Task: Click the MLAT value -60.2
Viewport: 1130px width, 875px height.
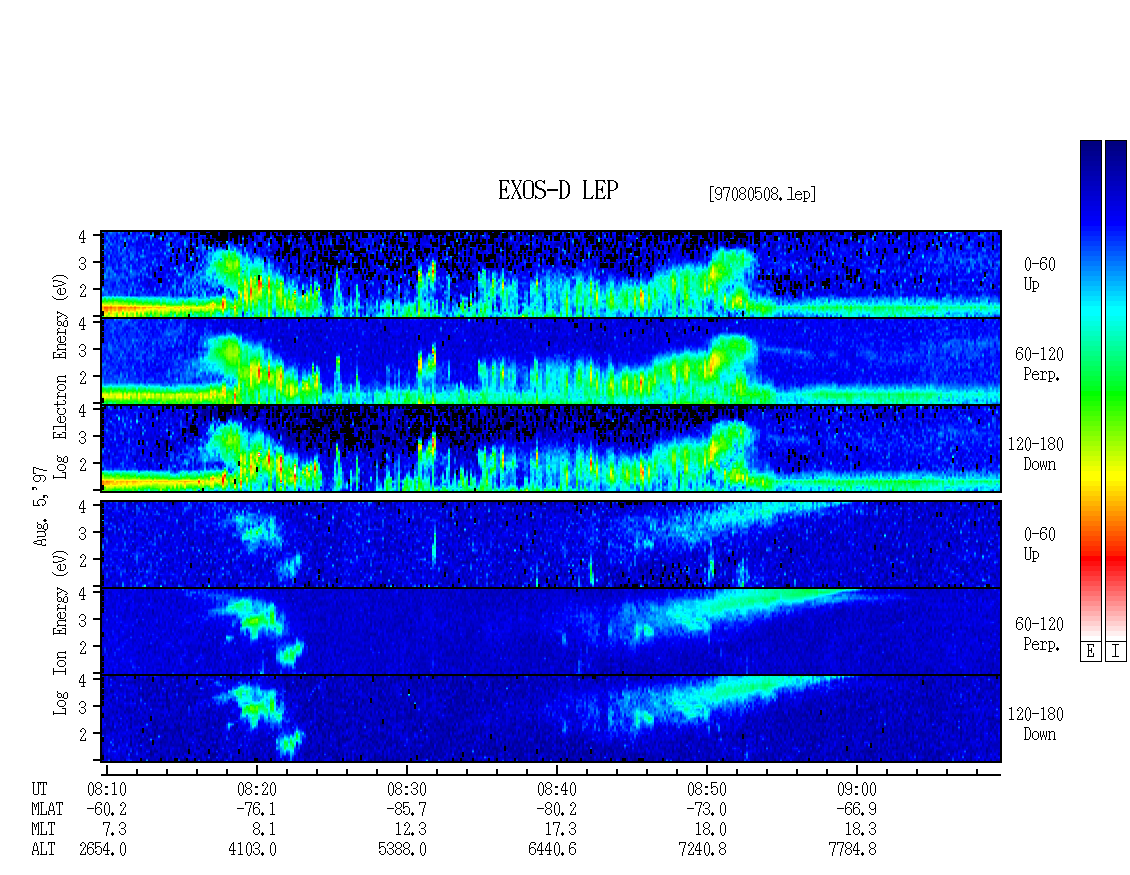Action: 107,809
